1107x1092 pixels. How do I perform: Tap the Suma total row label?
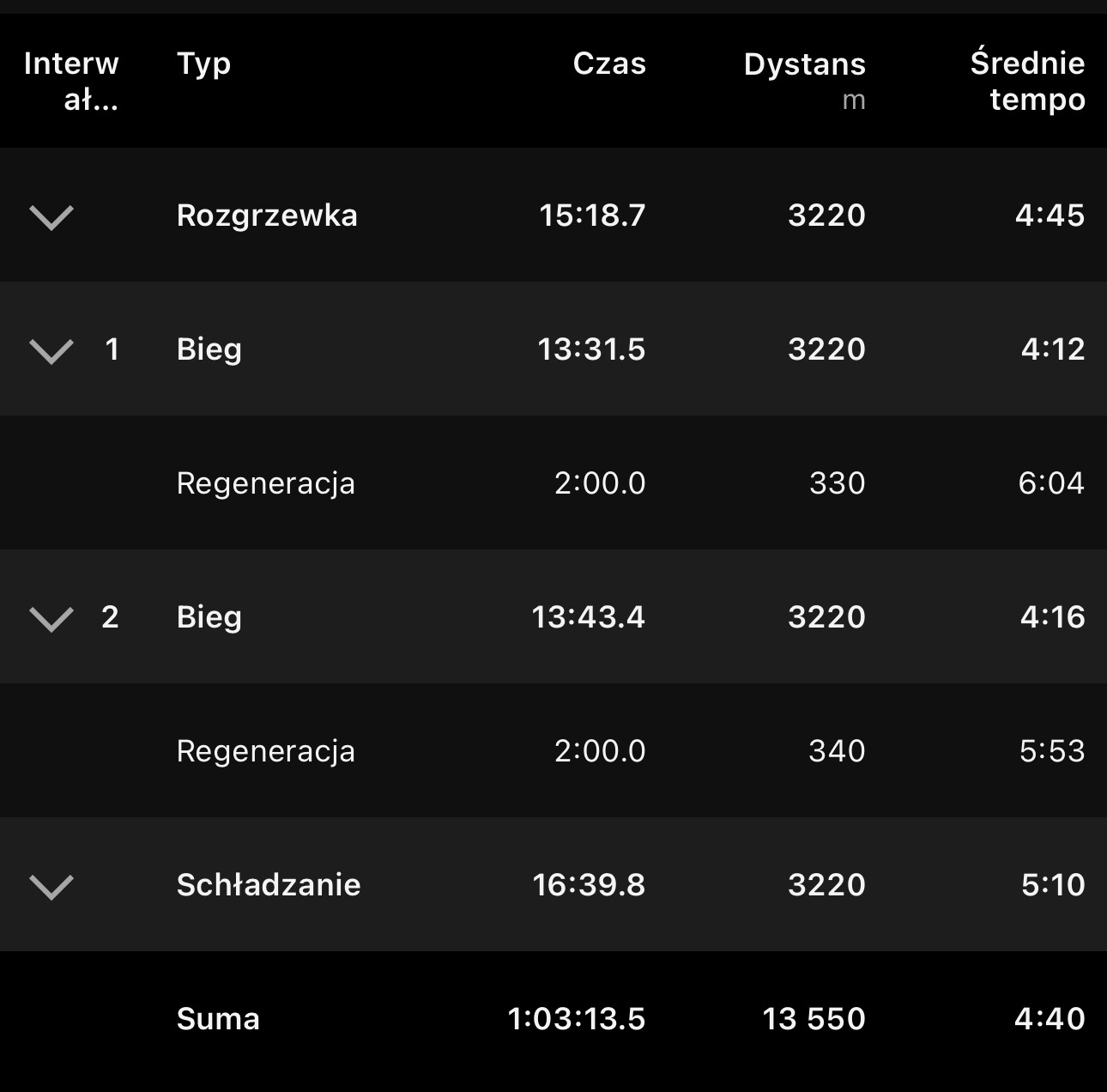point(218,1019)
